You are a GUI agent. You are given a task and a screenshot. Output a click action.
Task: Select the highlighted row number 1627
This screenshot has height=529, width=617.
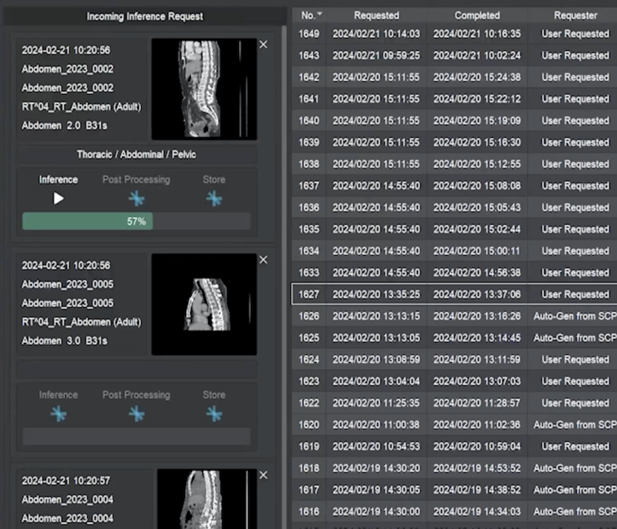click(x=309, y=294)
